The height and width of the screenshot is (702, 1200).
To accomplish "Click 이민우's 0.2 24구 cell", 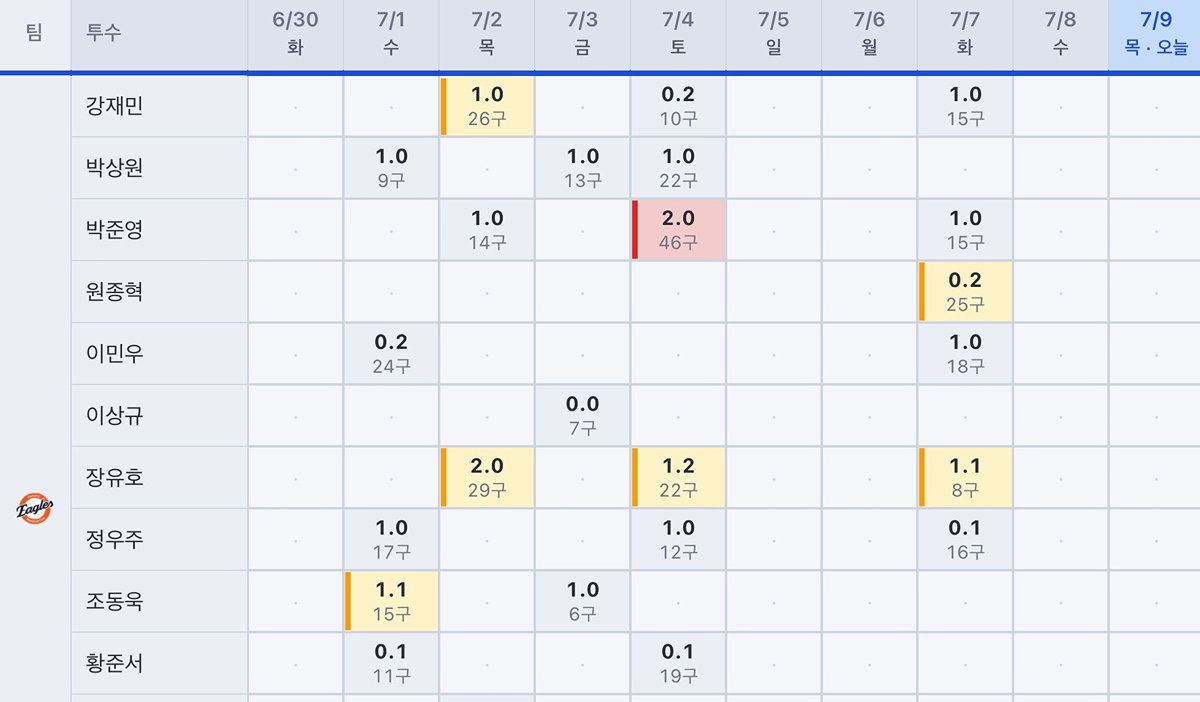I will [391, 354].
